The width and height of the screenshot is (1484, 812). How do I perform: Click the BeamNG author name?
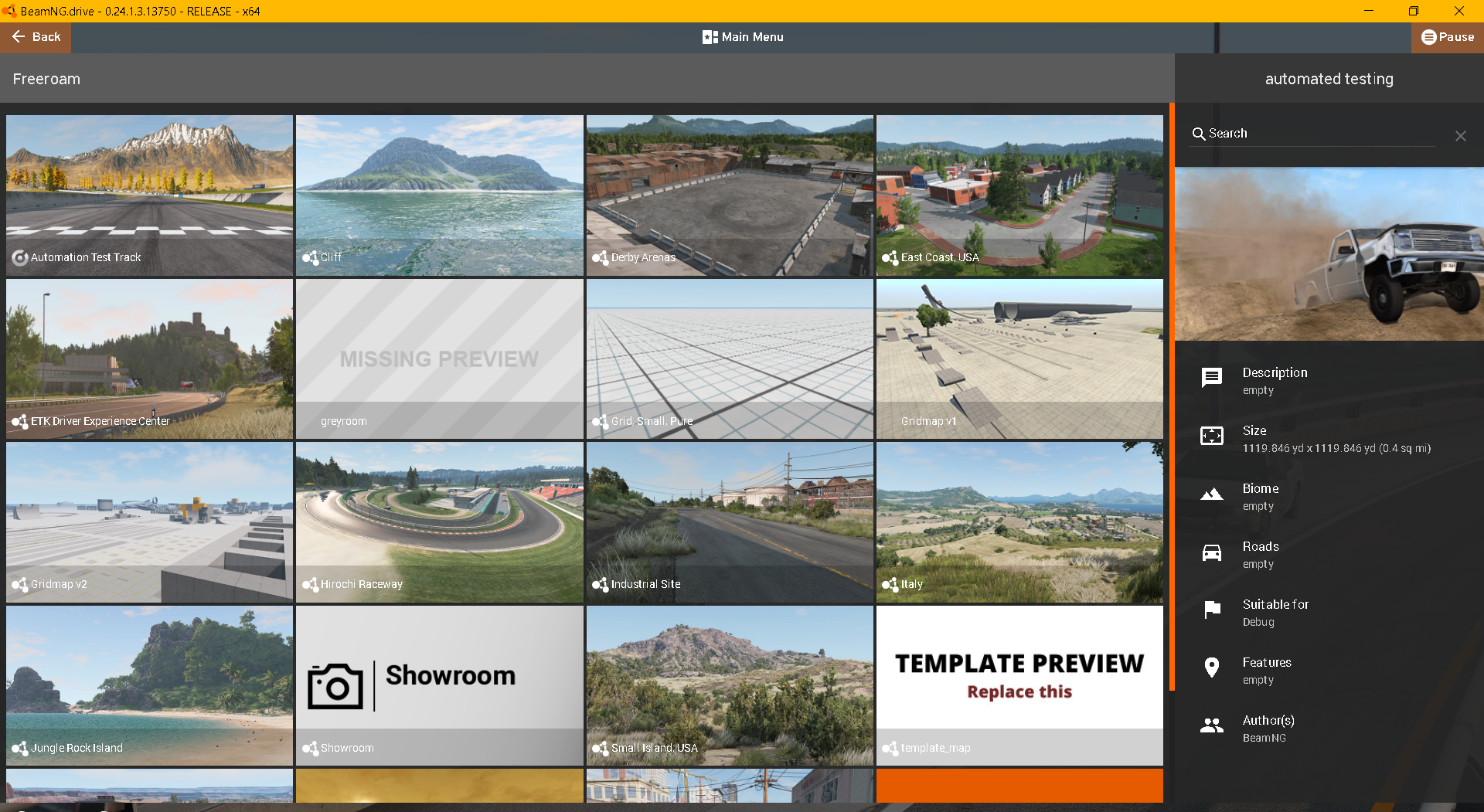[1264, 738]
